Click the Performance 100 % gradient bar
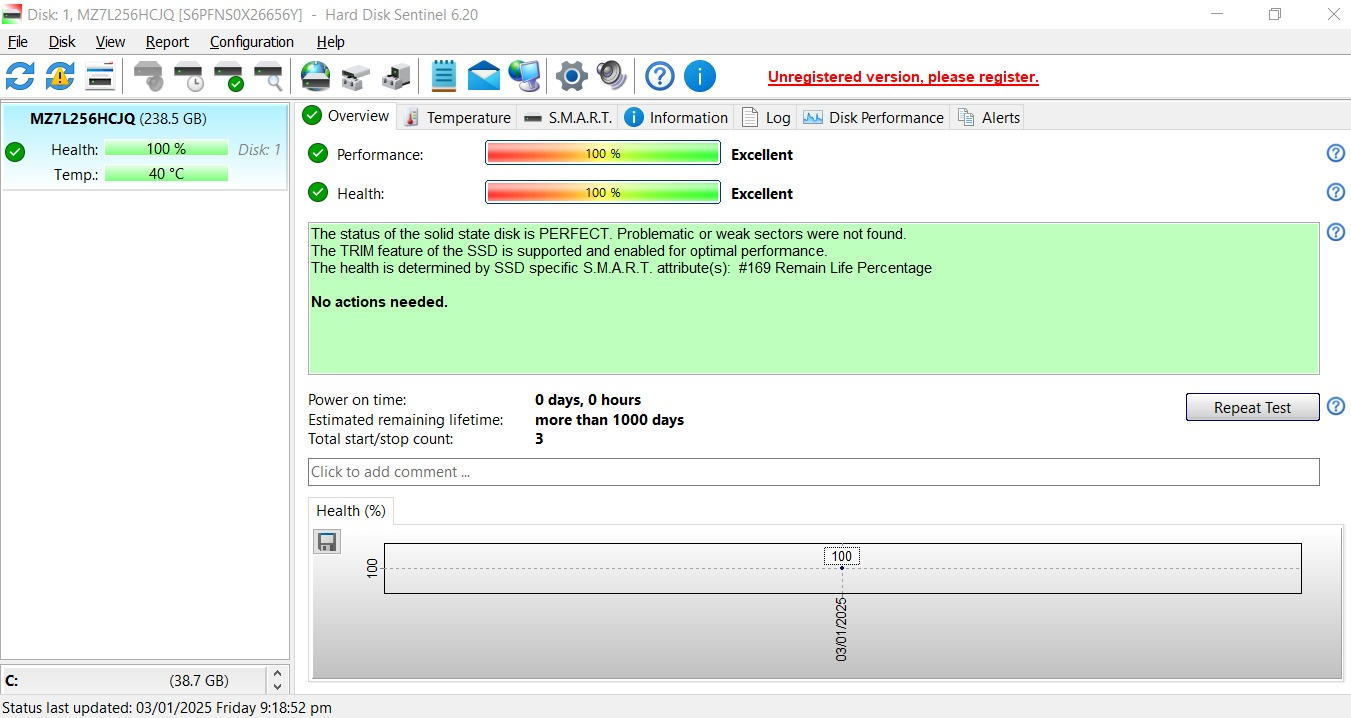1351x718 pixels. click(603, 153)
